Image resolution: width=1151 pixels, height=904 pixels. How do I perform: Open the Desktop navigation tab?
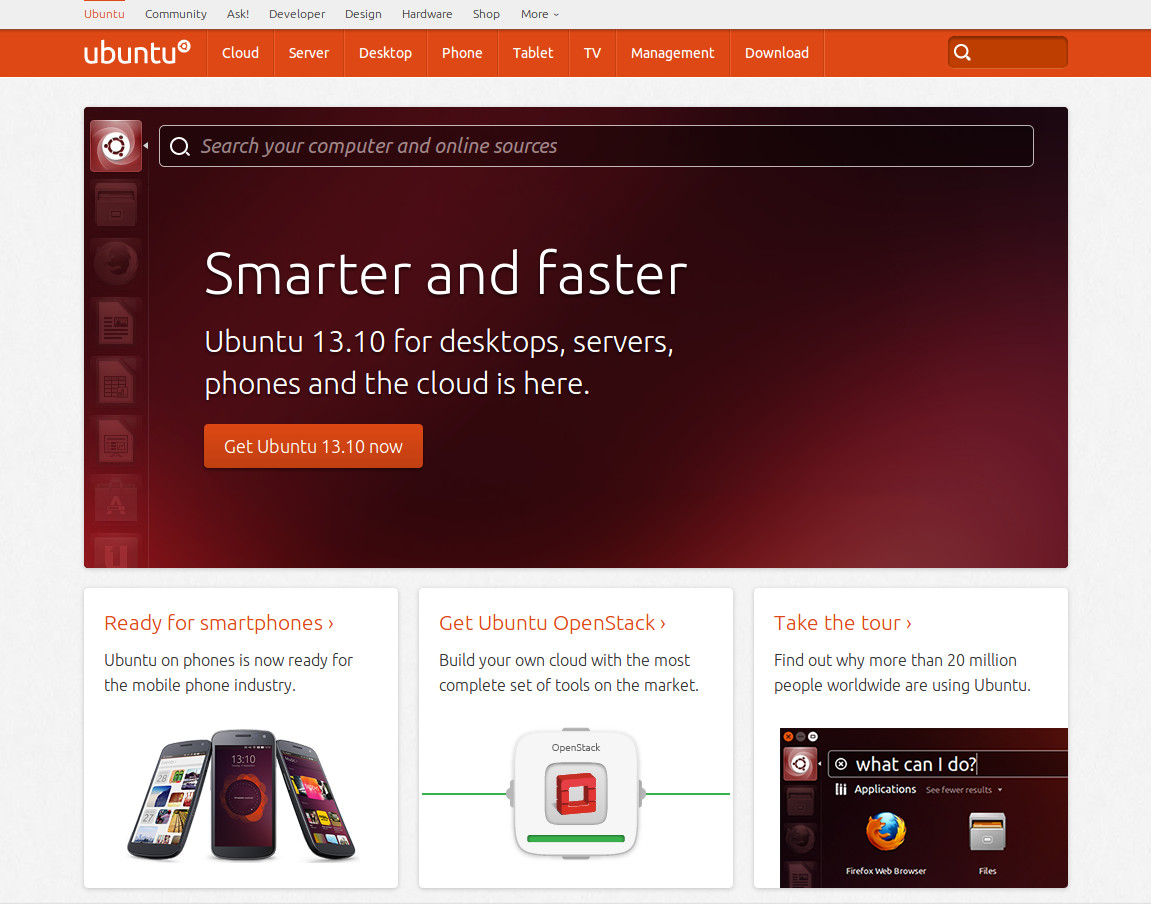click(x=385, y=53)
